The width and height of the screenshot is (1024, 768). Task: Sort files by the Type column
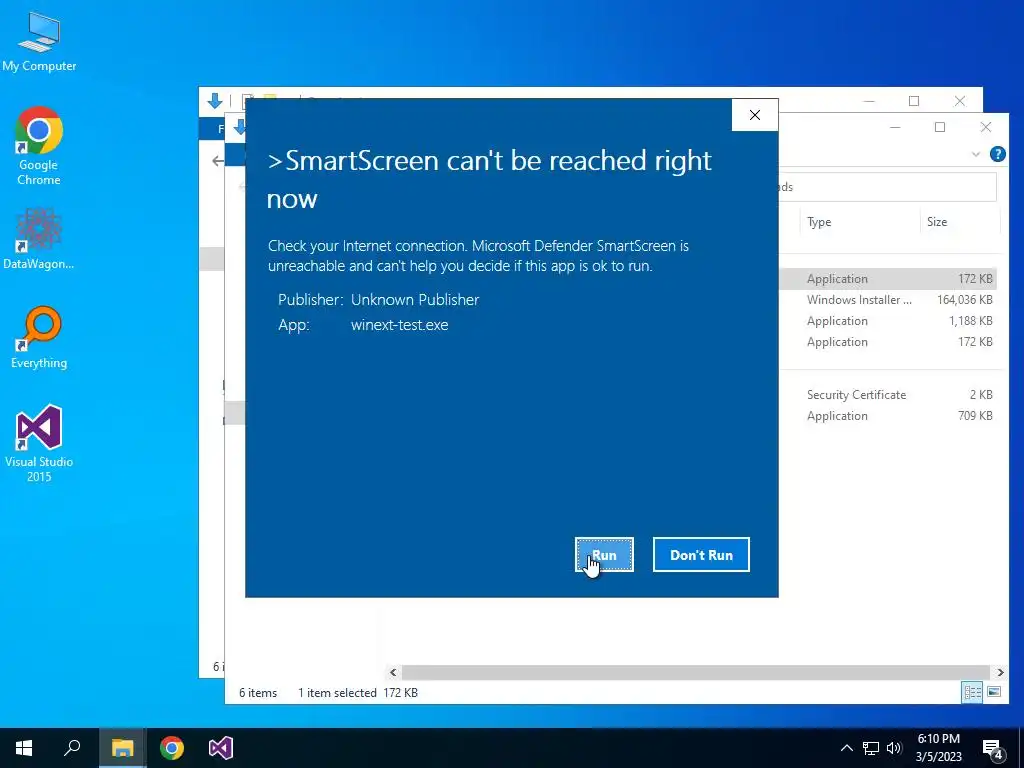(x=858, y=222)
